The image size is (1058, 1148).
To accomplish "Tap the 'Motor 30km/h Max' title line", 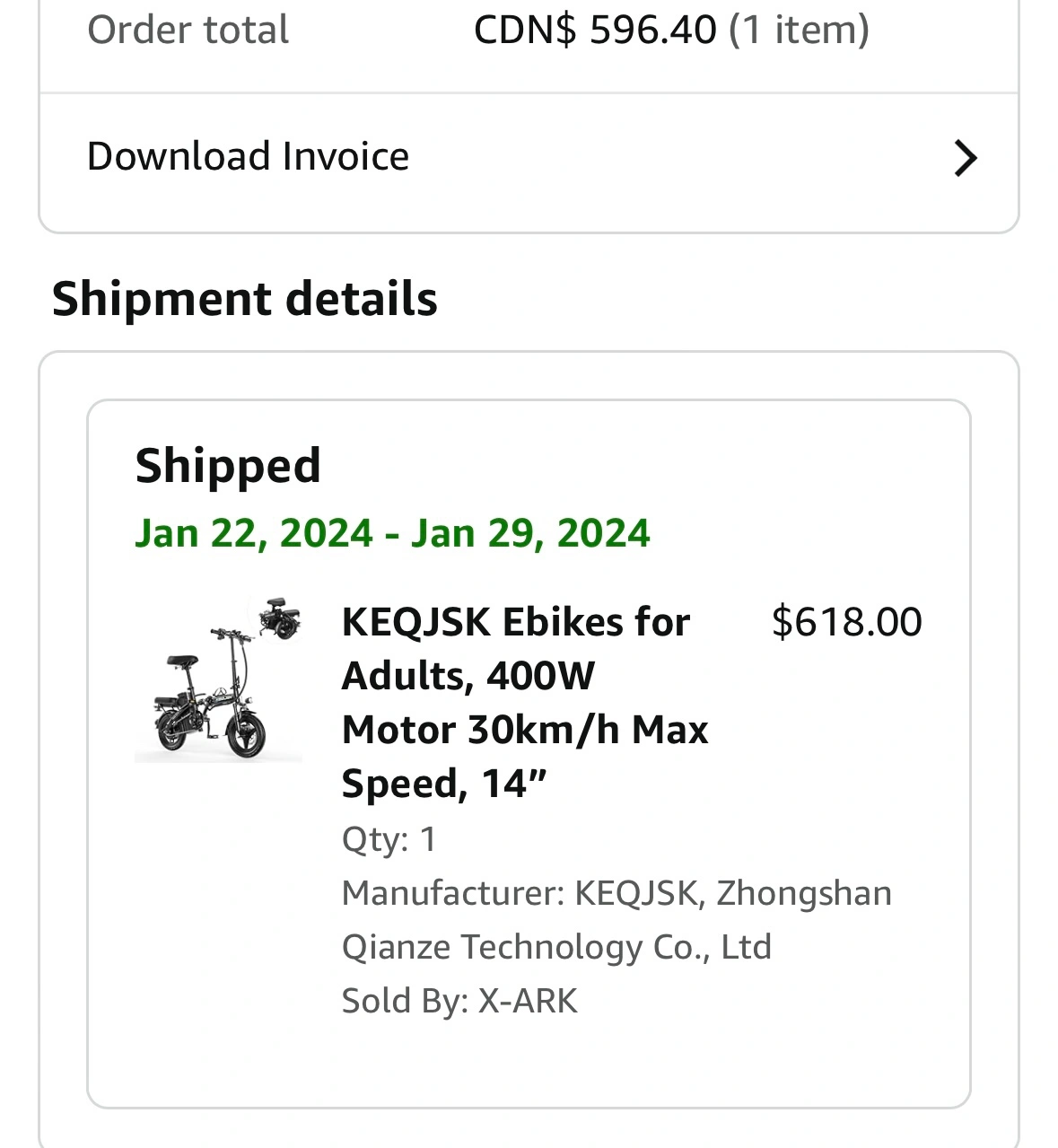I will (x=525, y=730).
